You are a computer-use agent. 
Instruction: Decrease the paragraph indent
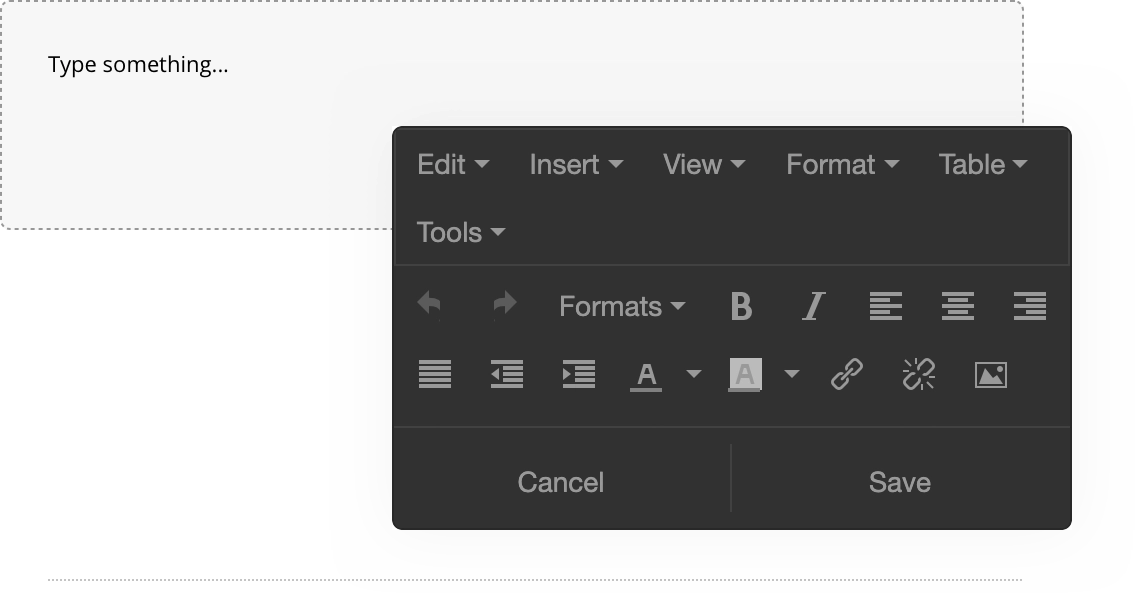(x=506, y=375)
